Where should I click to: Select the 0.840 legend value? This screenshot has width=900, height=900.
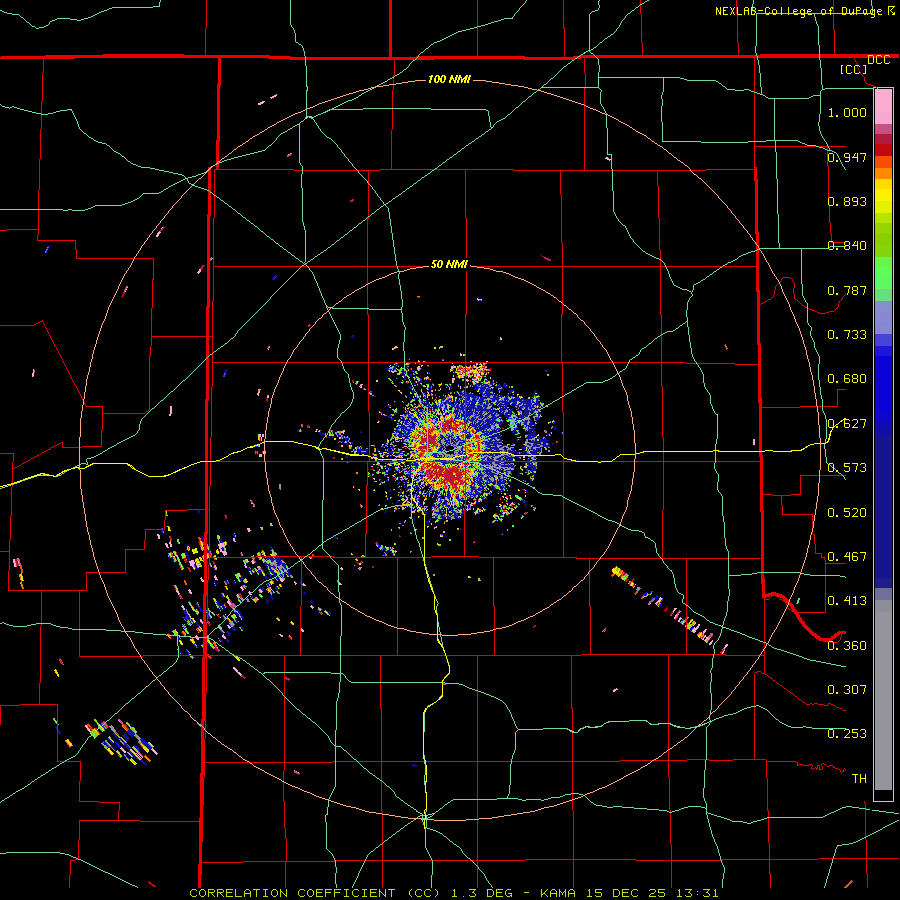[847, 246]
